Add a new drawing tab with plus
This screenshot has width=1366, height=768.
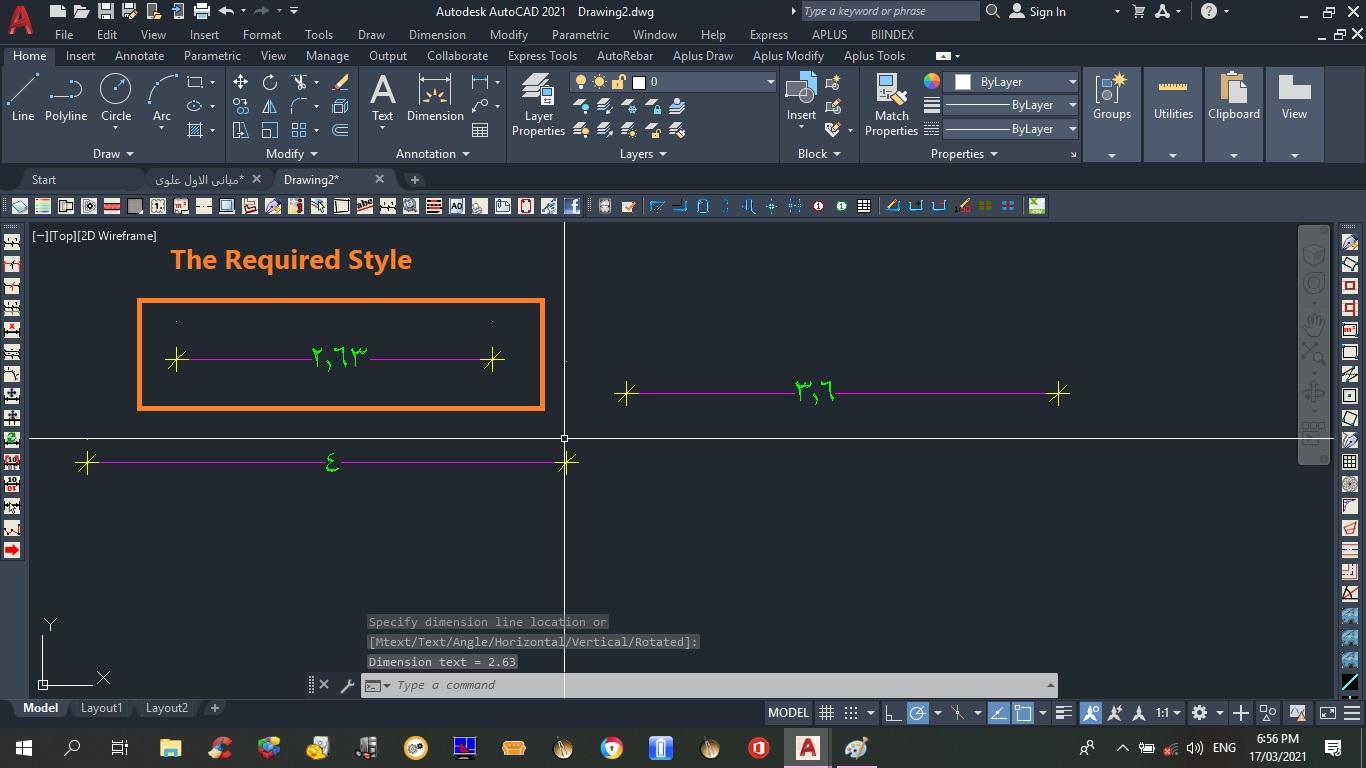tap(414, 180)
